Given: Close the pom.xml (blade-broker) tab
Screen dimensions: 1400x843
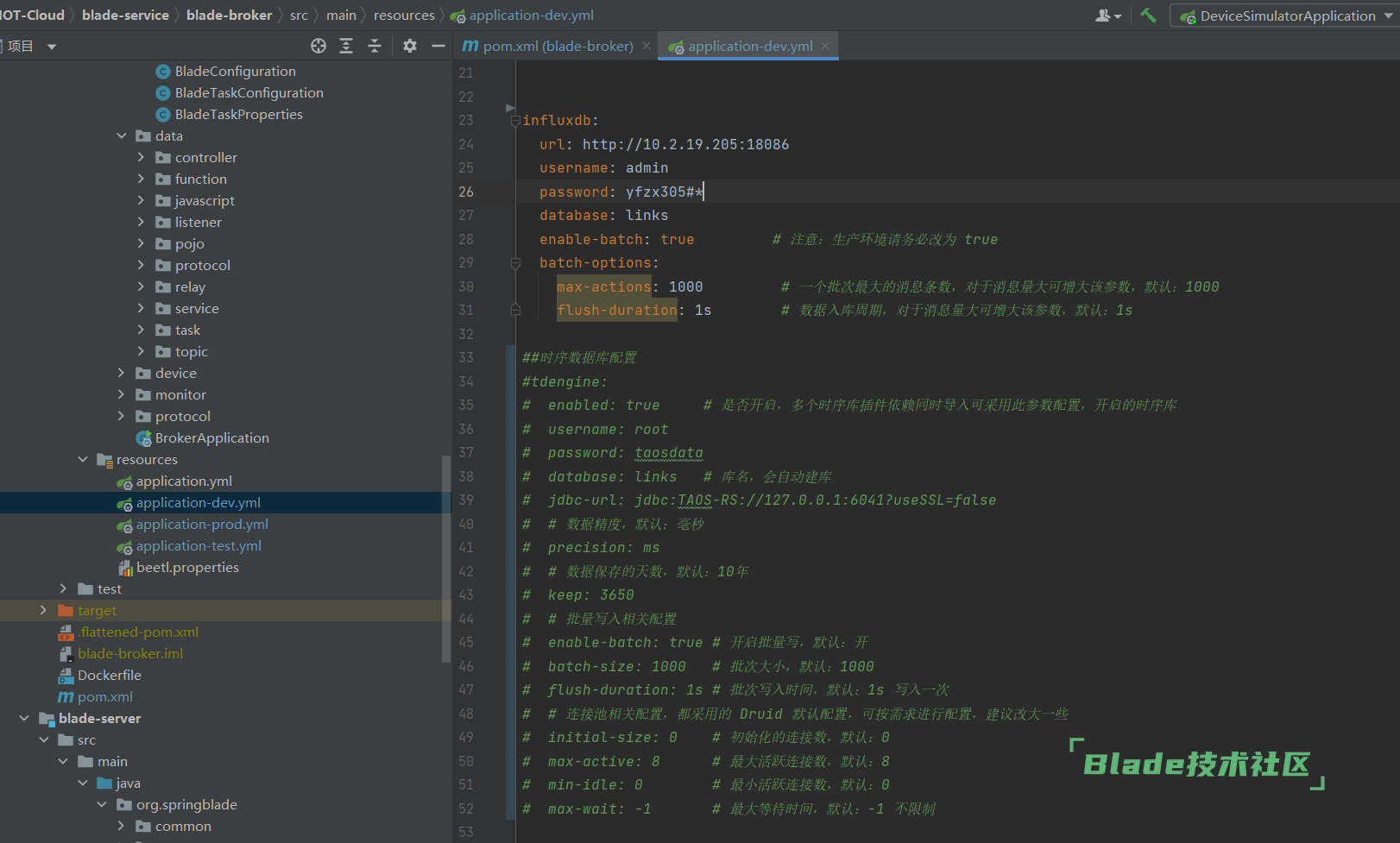Looking at the screenshot, I should (646, 46).
